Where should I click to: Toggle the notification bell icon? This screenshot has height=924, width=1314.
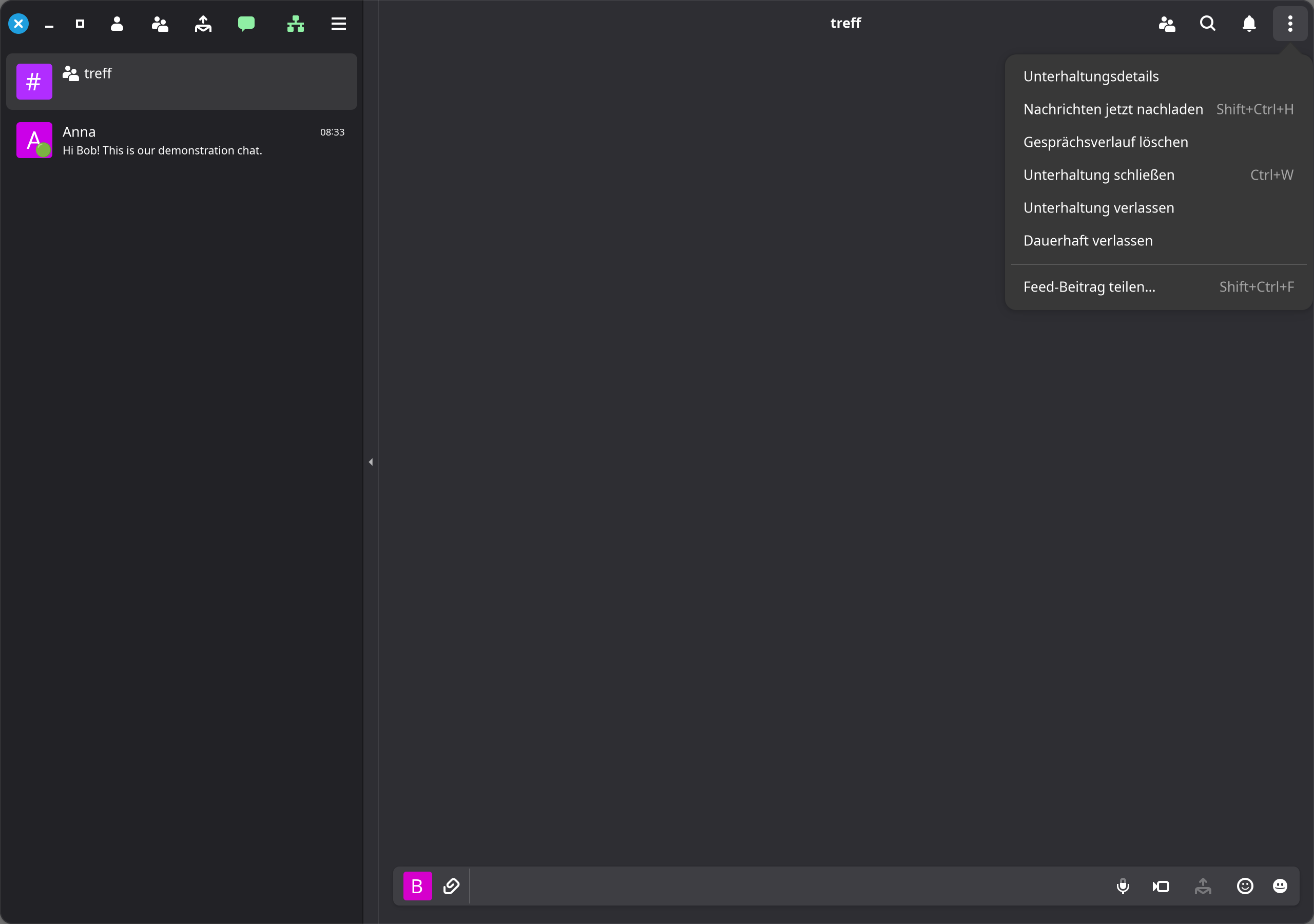(1249, 24)
